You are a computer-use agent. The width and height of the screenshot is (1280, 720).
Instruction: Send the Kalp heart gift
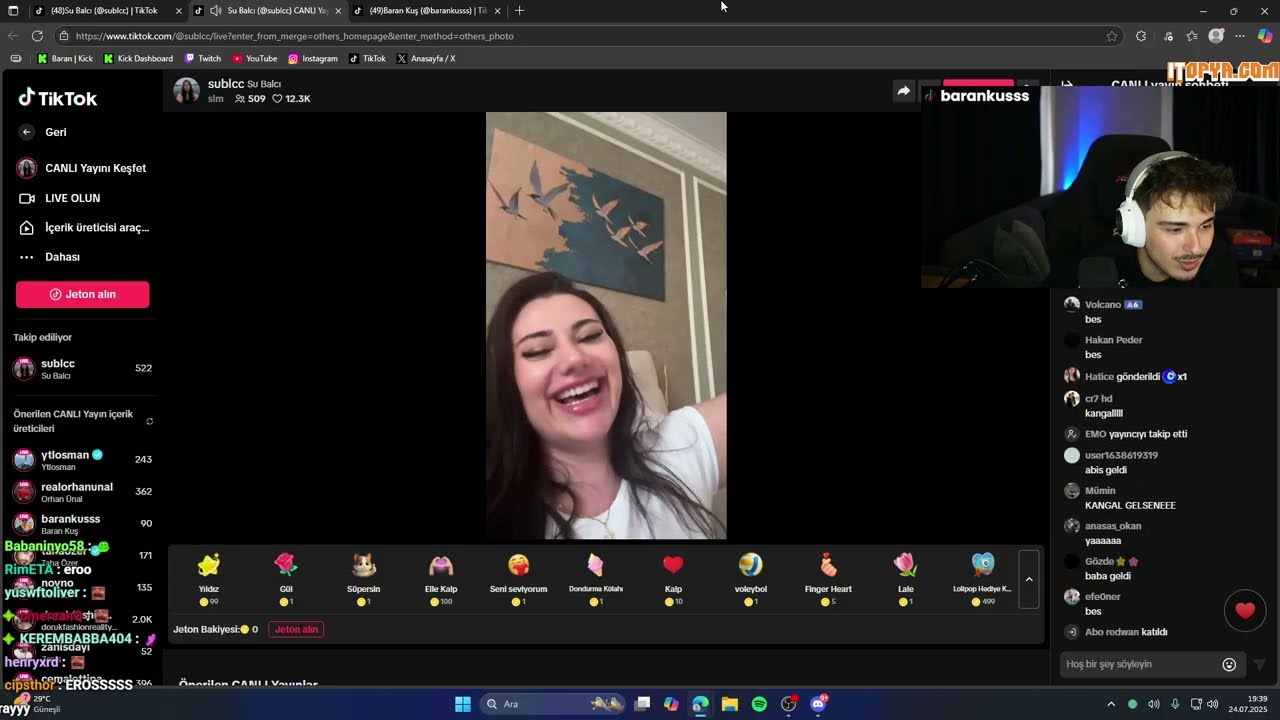tap(673, 579)
